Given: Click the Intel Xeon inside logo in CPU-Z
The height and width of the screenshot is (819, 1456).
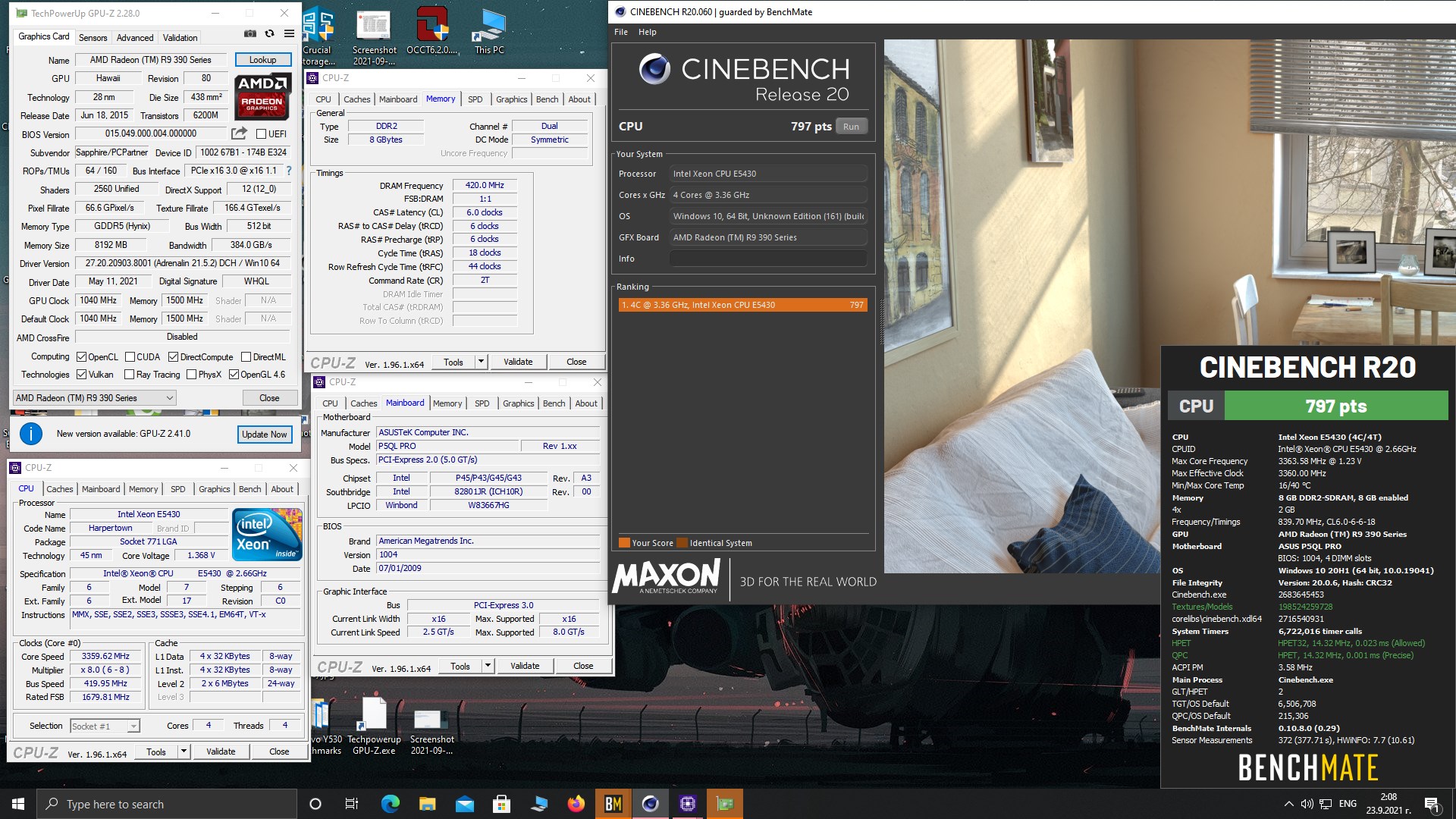Looking at the screenshot, I should pos(268,535).
